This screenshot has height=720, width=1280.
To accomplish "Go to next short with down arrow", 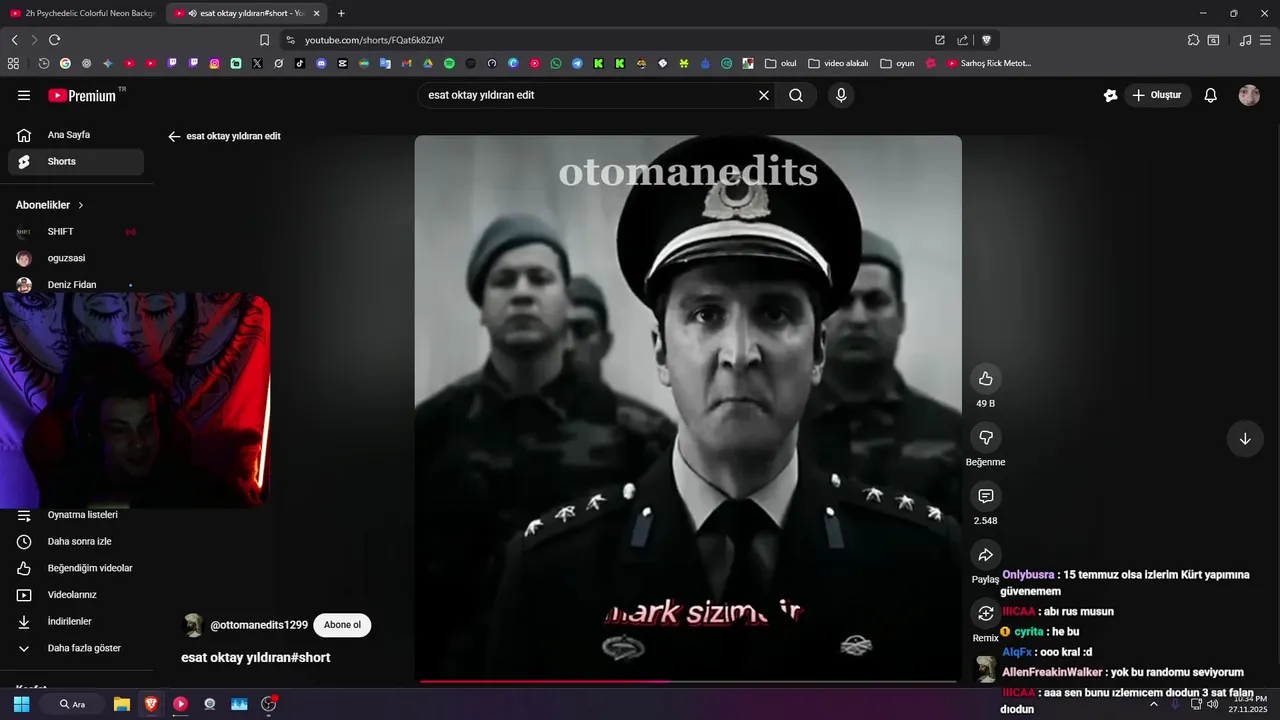I will coord(1245,438).
